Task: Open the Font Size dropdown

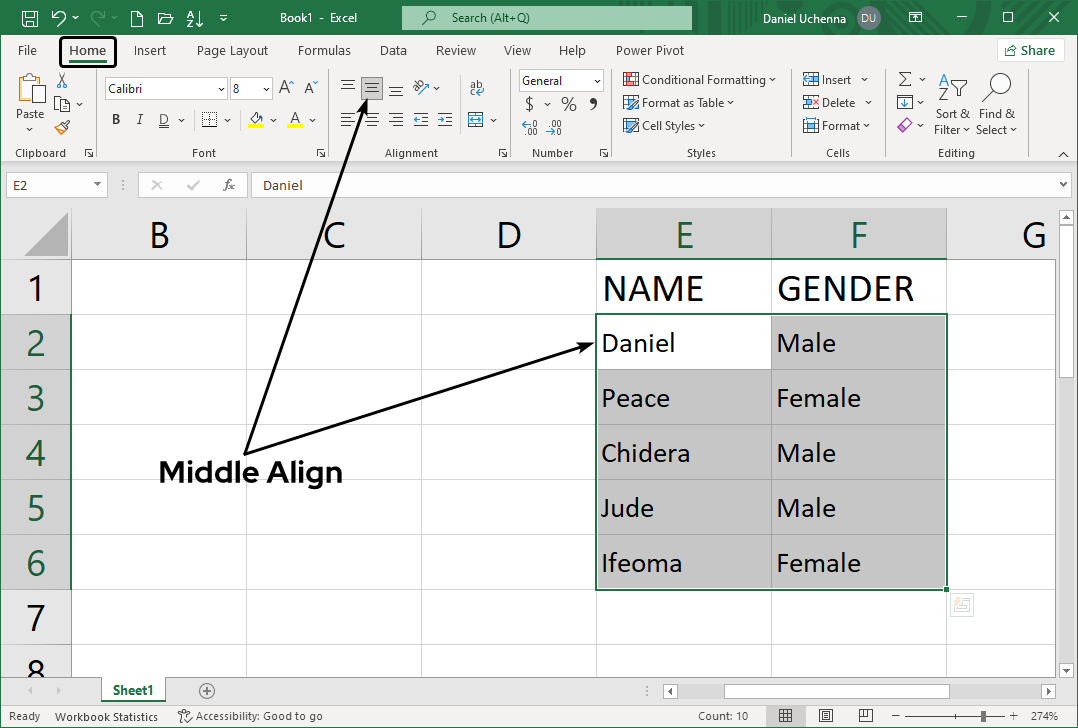Action: (x=267, y=90)
